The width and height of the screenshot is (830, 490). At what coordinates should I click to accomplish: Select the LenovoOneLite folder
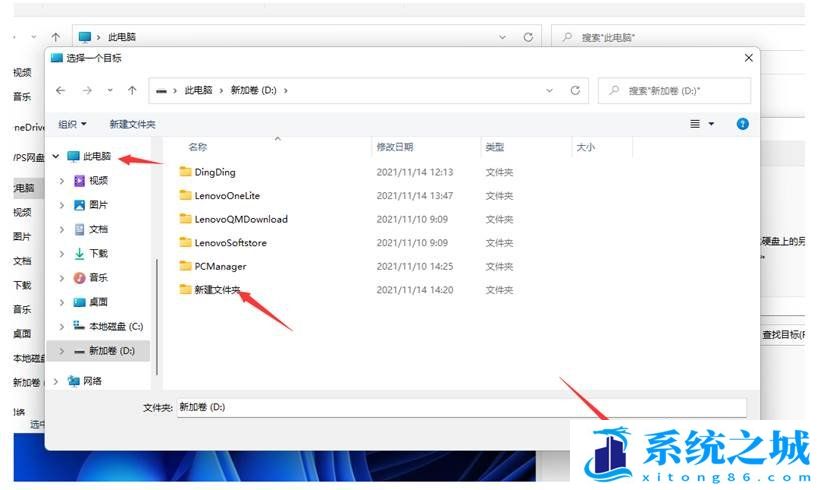click(226, 196)
